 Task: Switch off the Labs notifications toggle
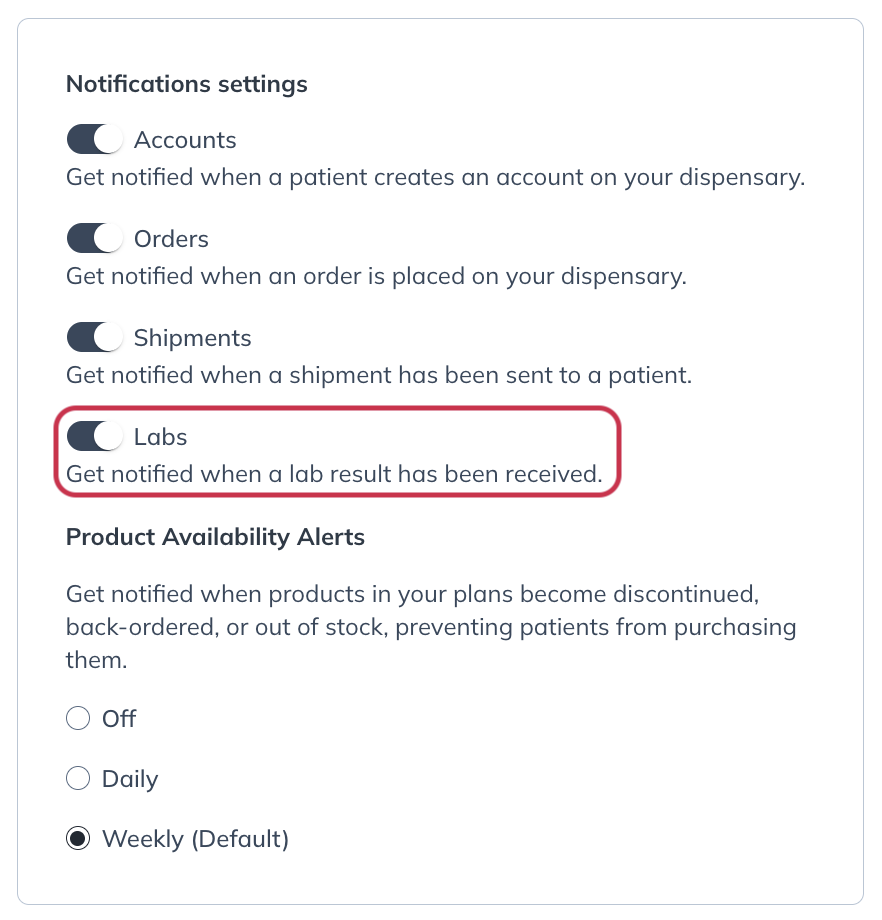[94, 437]
